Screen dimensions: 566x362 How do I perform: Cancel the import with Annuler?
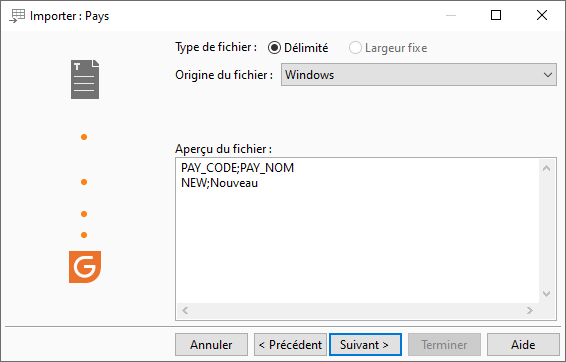pos(212,345)
